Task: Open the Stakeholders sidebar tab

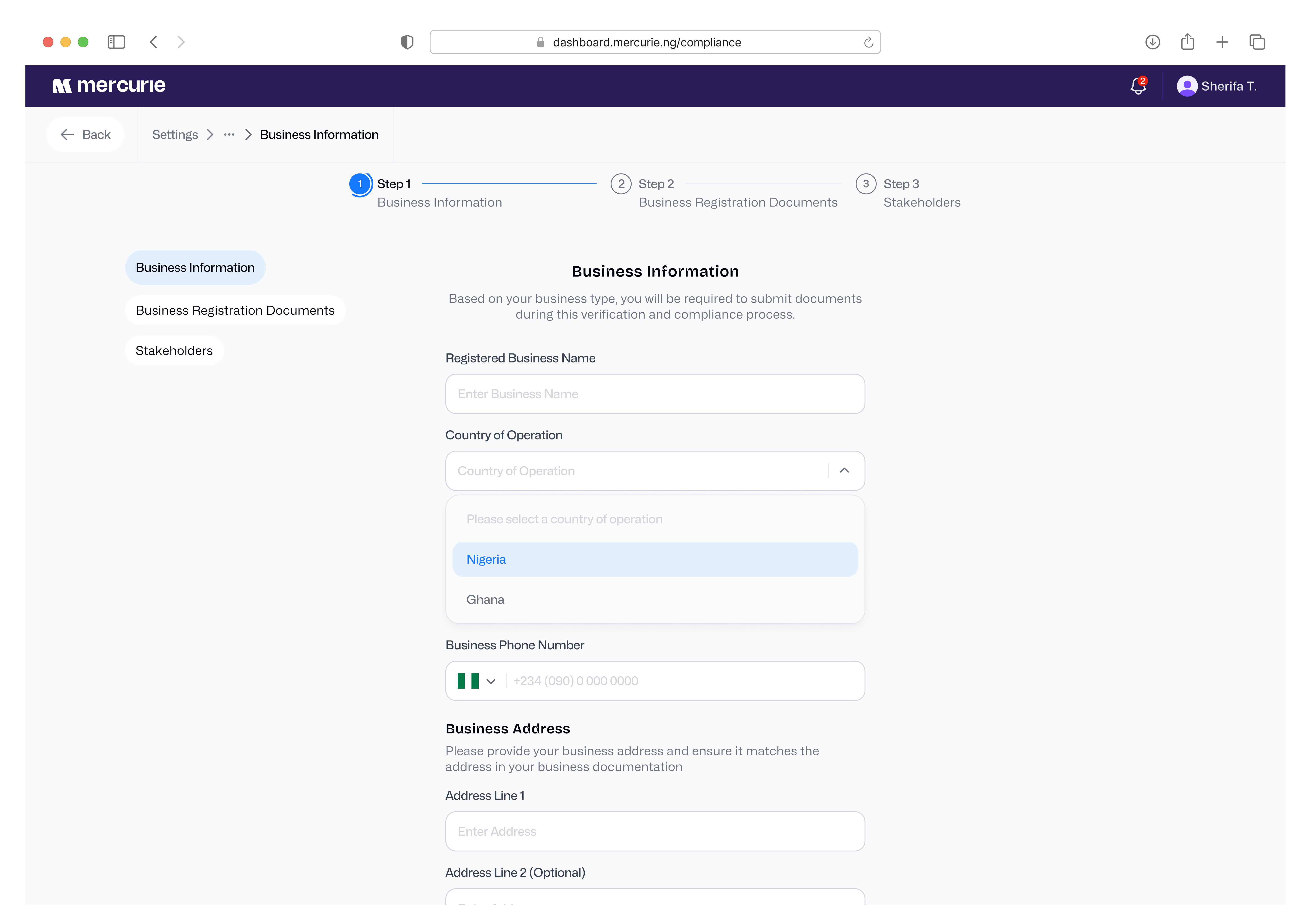Action: pos(174,351)
